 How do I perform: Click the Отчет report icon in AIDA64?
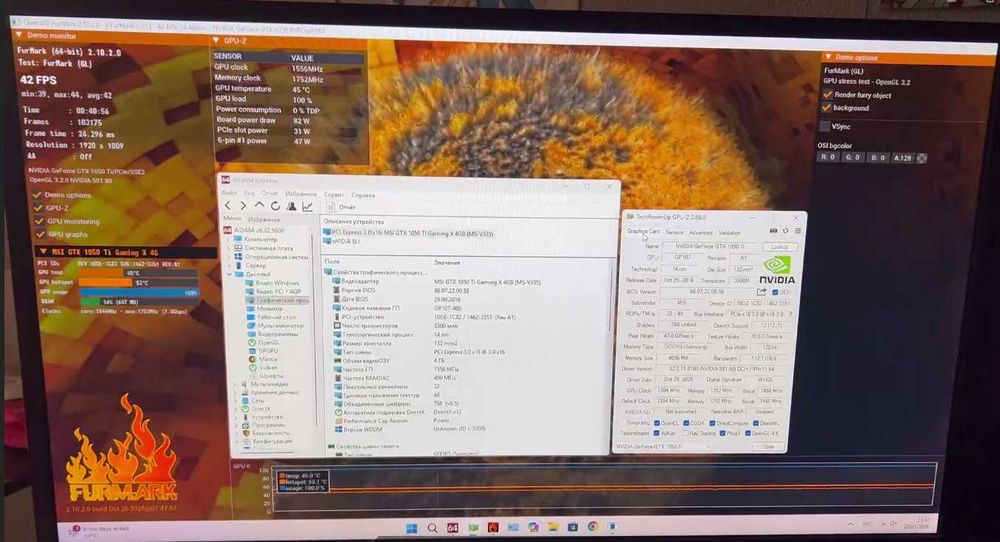click(x=330, y=207)
